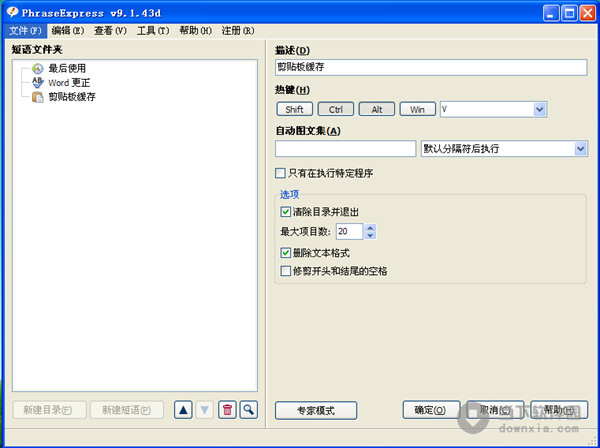Screen dimensions: 600x448
Task: Open search with the magnifier button
Action: [249, 410]
